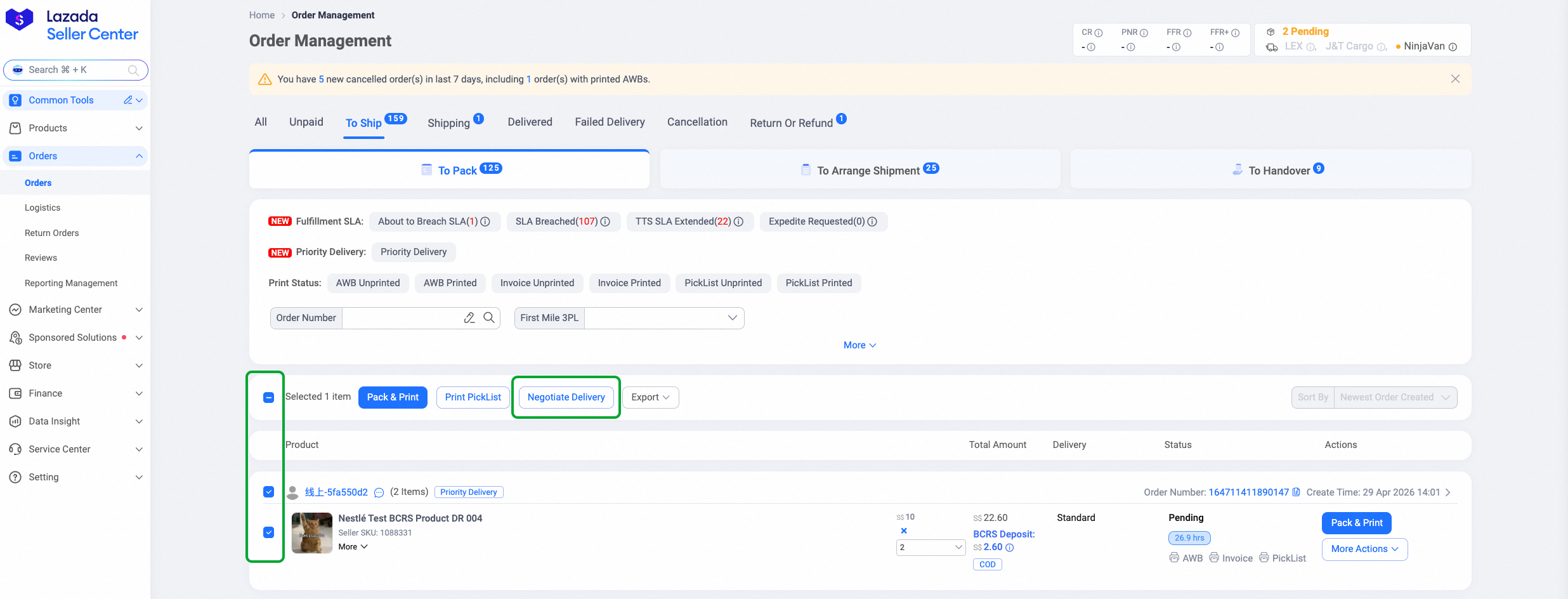This screenshot has width=1568, height=599.
Task: Expand More filter options
Action: [859, 345]
